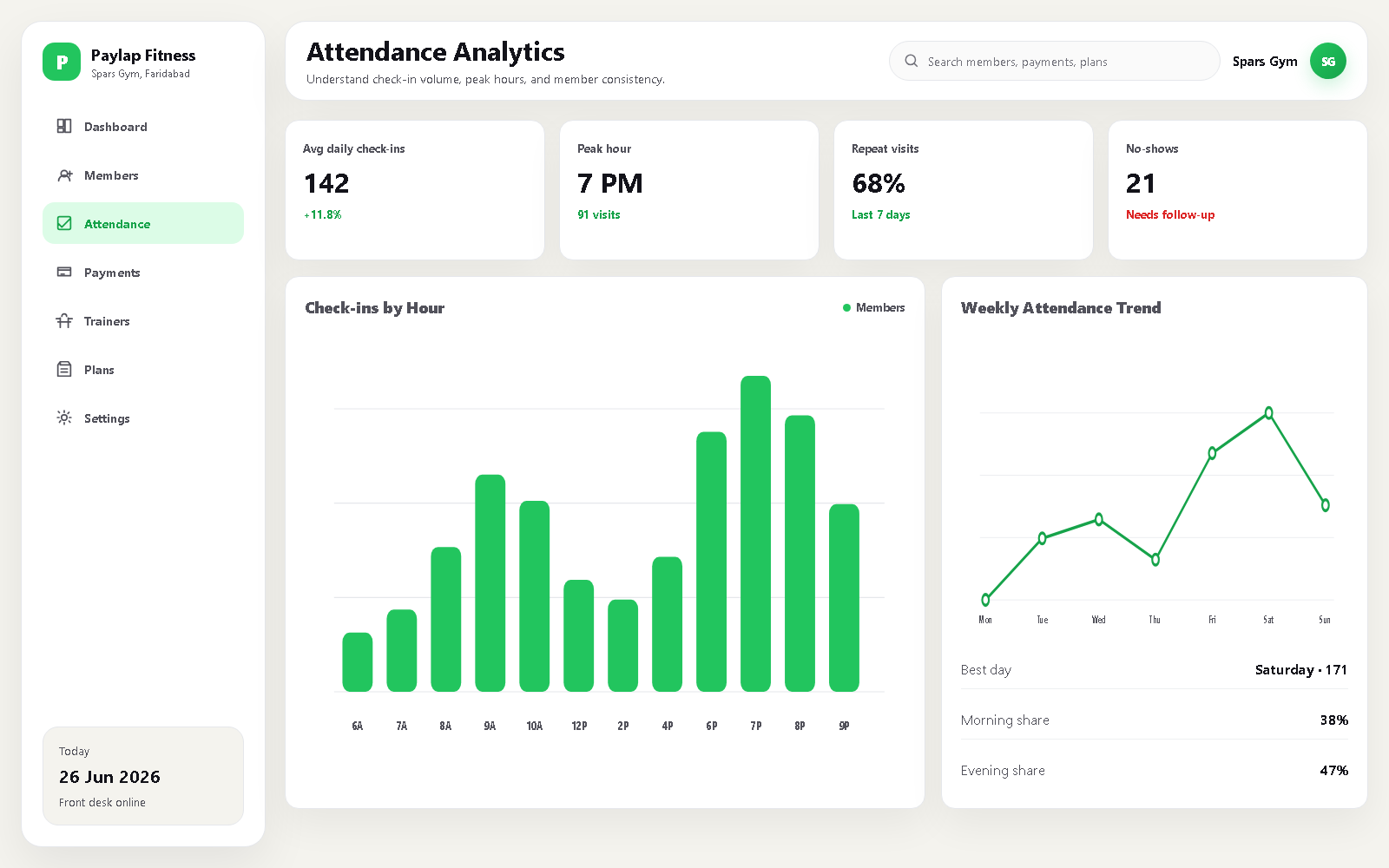
Task: Open the Dashboard menu item
Action: 143,126
